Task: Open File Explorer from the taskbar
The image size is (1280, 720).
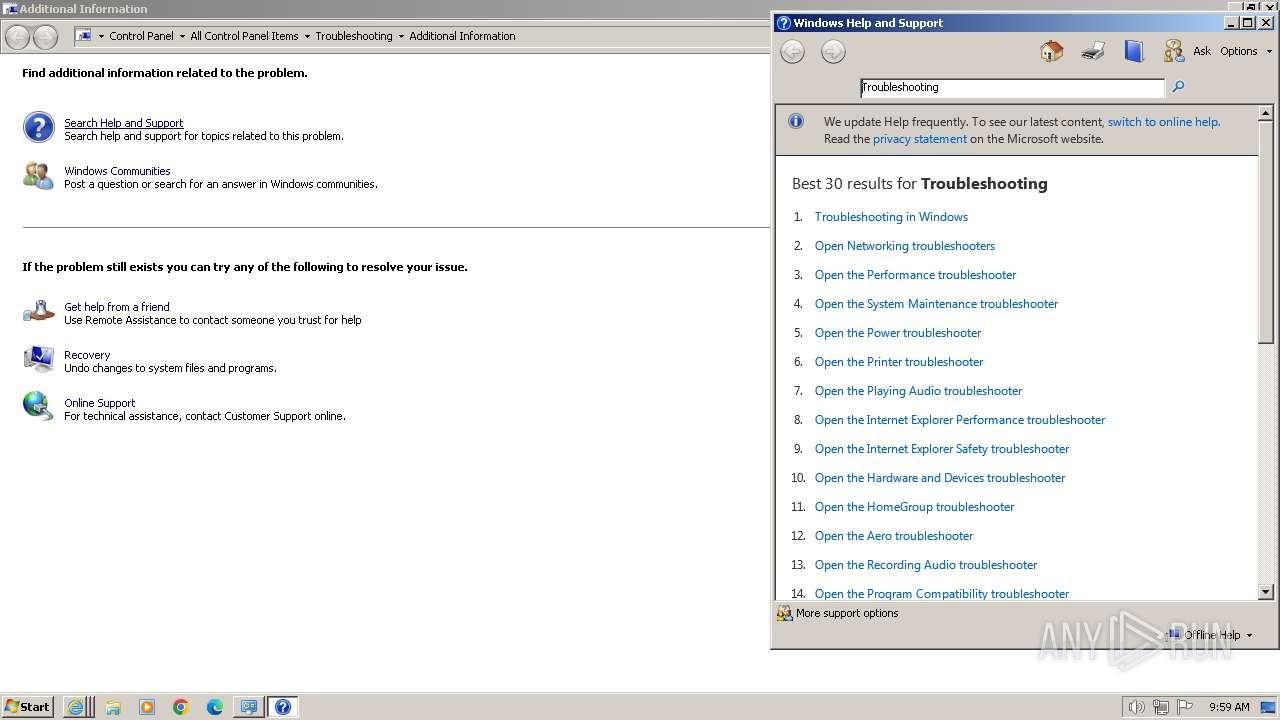Action: (113, 707)
